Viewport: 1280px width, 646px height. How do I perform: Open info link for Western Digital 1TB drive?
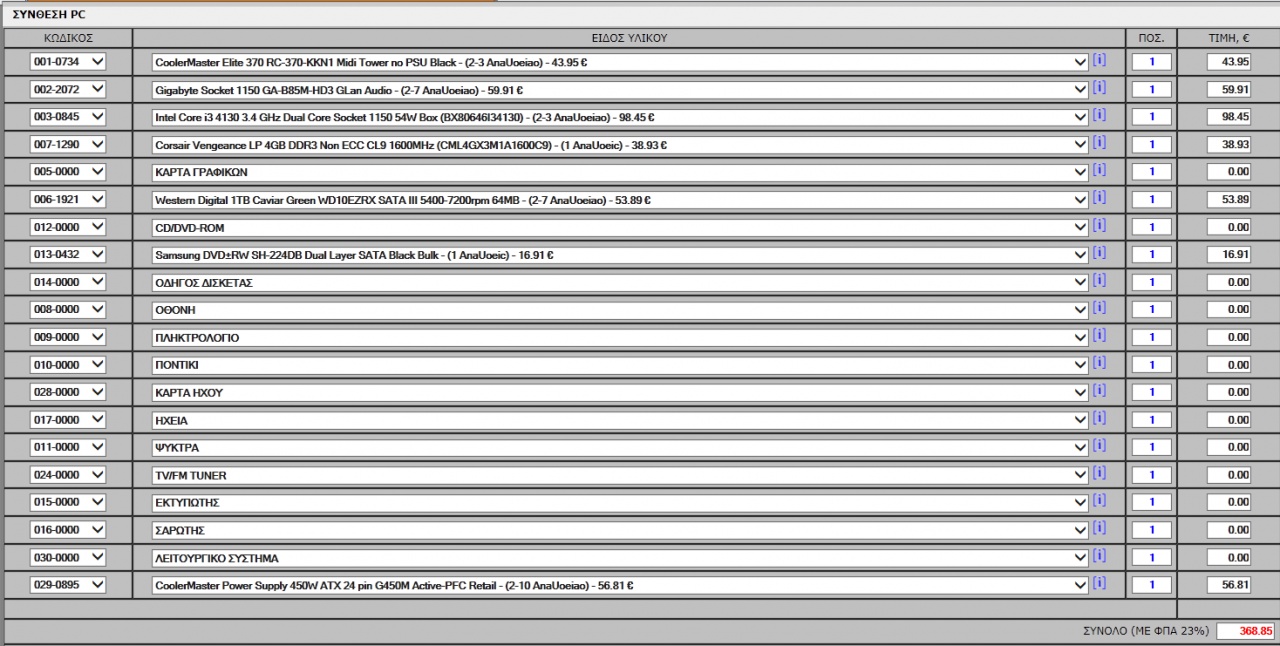[x=1099, y=198]
